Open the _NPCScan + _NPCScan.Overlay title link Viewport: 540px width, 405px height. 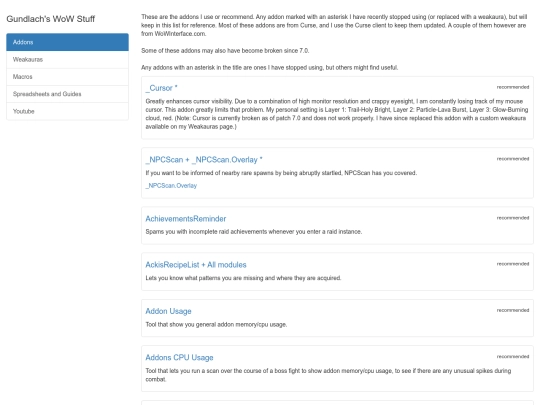click(x=204, y=160)
